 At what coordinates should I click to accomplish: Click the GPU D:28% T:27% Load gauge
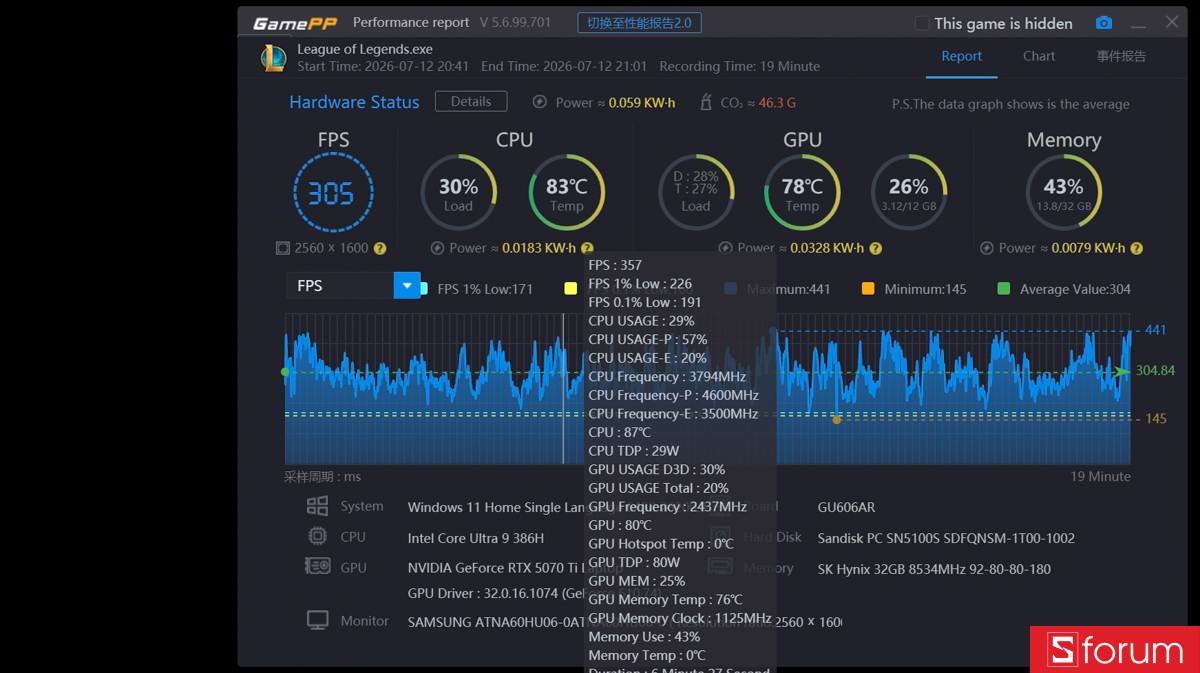point(696,193)
